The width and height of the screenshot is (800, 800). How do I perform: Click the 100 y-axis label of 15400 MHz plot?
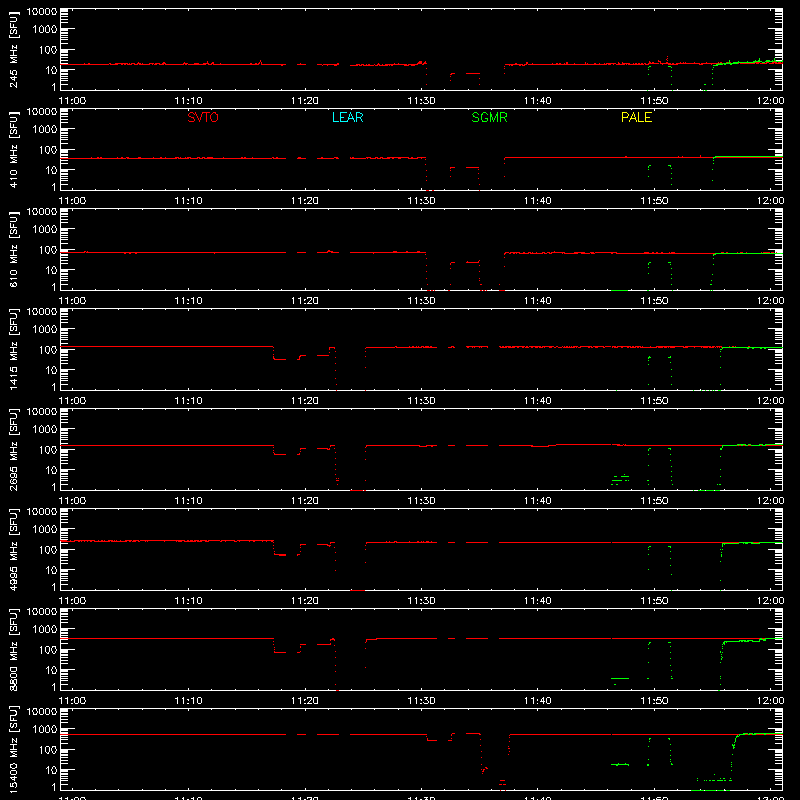[x=48, y=750]
